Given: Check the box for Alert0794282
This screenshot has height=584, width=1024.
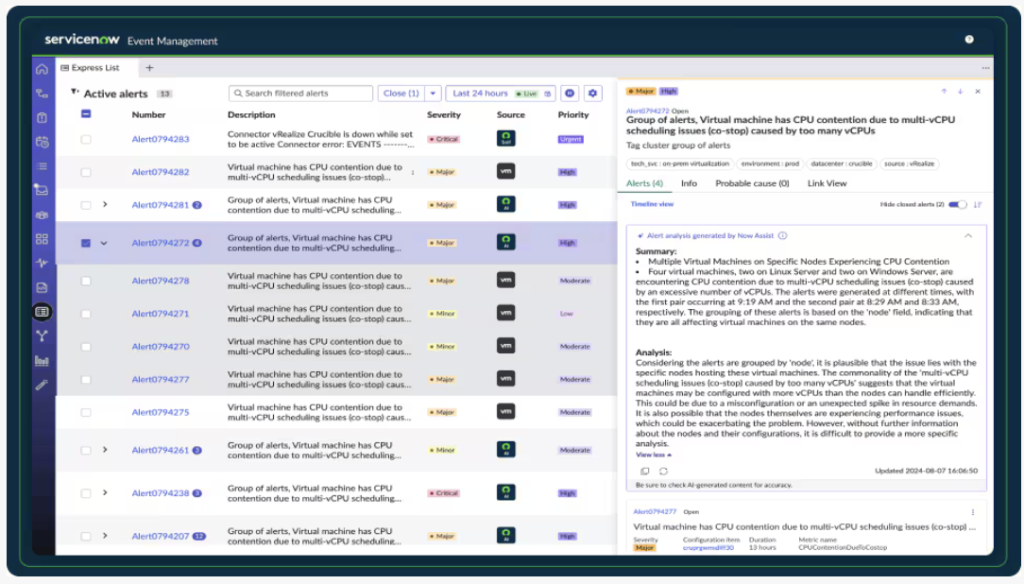Looking at the screenshot, I should (x=86, y=172).
